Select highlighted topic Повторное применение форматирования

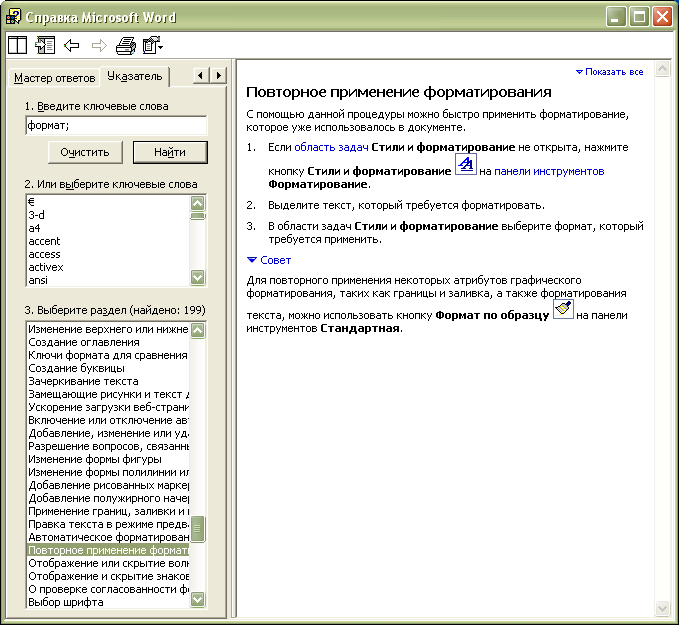(108, 550)
